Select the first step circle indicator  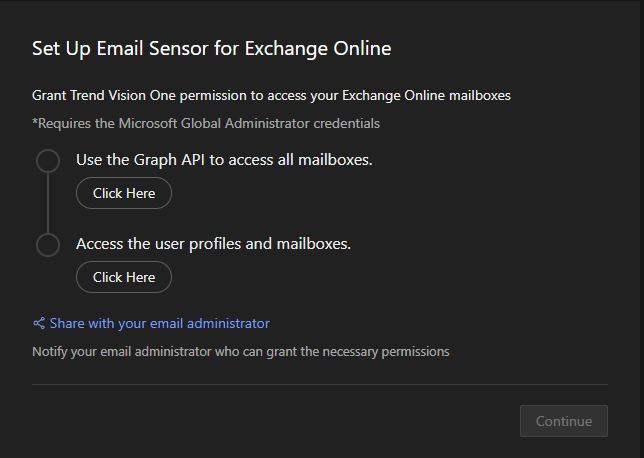(x=47, y=161)
